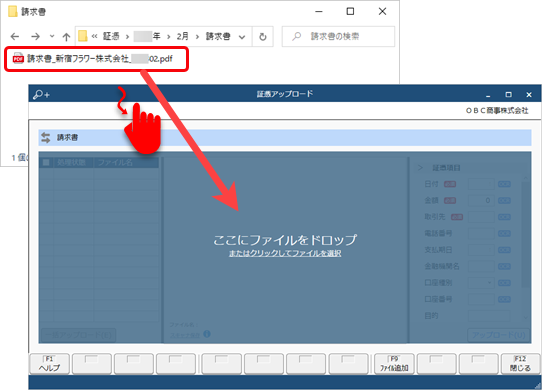Click the info icon beside スキャナ保存

pyautogui.click(x=207, y=334)
